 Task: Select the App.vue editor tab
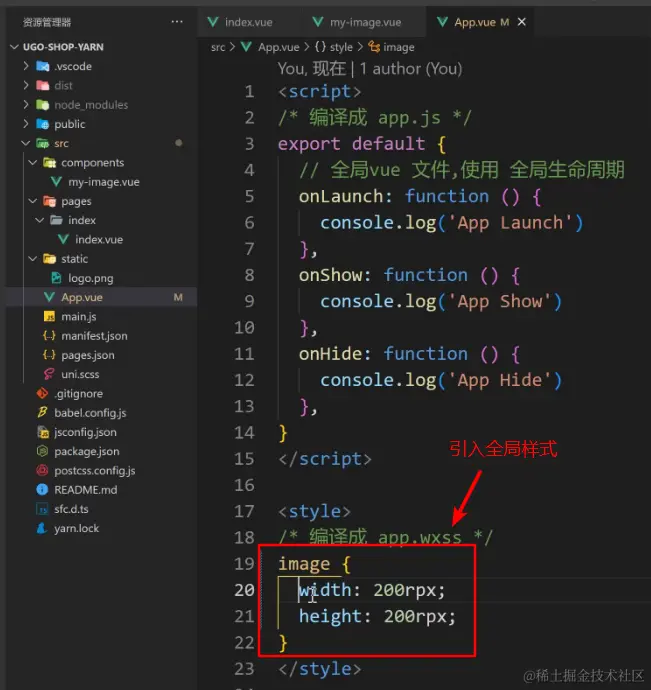[x=481, y=22]
